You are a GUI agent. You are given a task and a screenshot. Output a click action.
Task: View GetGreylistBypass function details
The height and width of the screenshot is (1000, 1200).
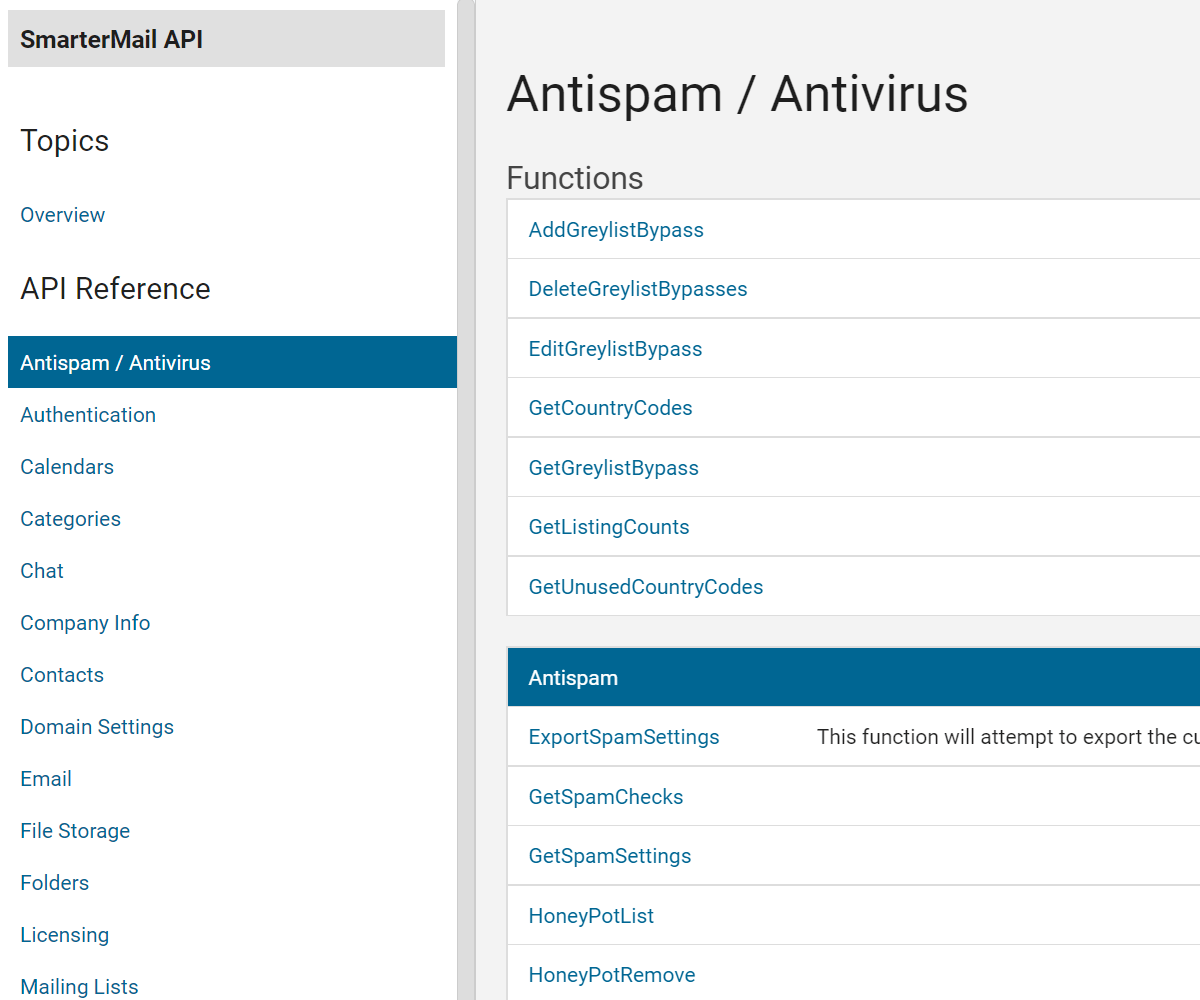pos(613,468)
